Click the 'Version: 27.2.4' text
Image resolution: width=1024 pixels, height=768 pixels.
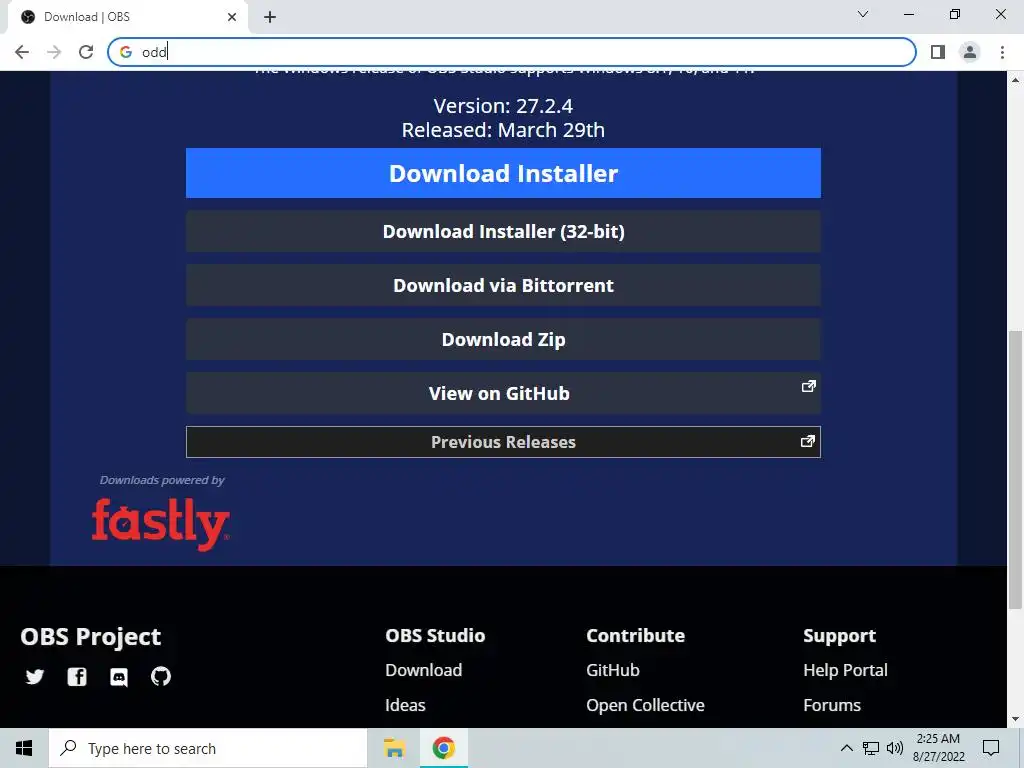point(504,106)
